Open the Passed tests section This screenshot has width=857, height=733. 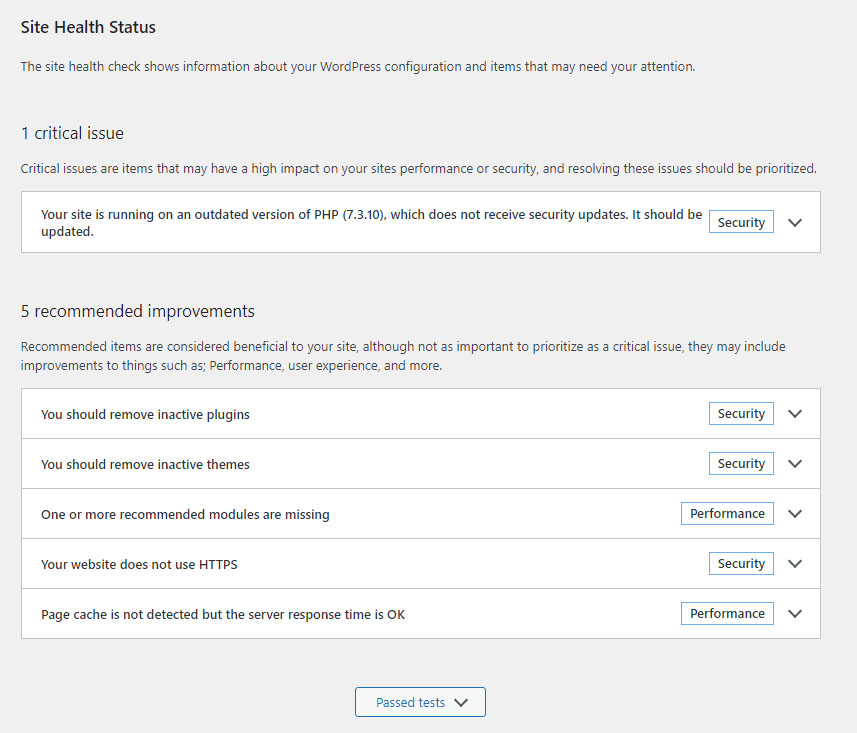point(411,703)
